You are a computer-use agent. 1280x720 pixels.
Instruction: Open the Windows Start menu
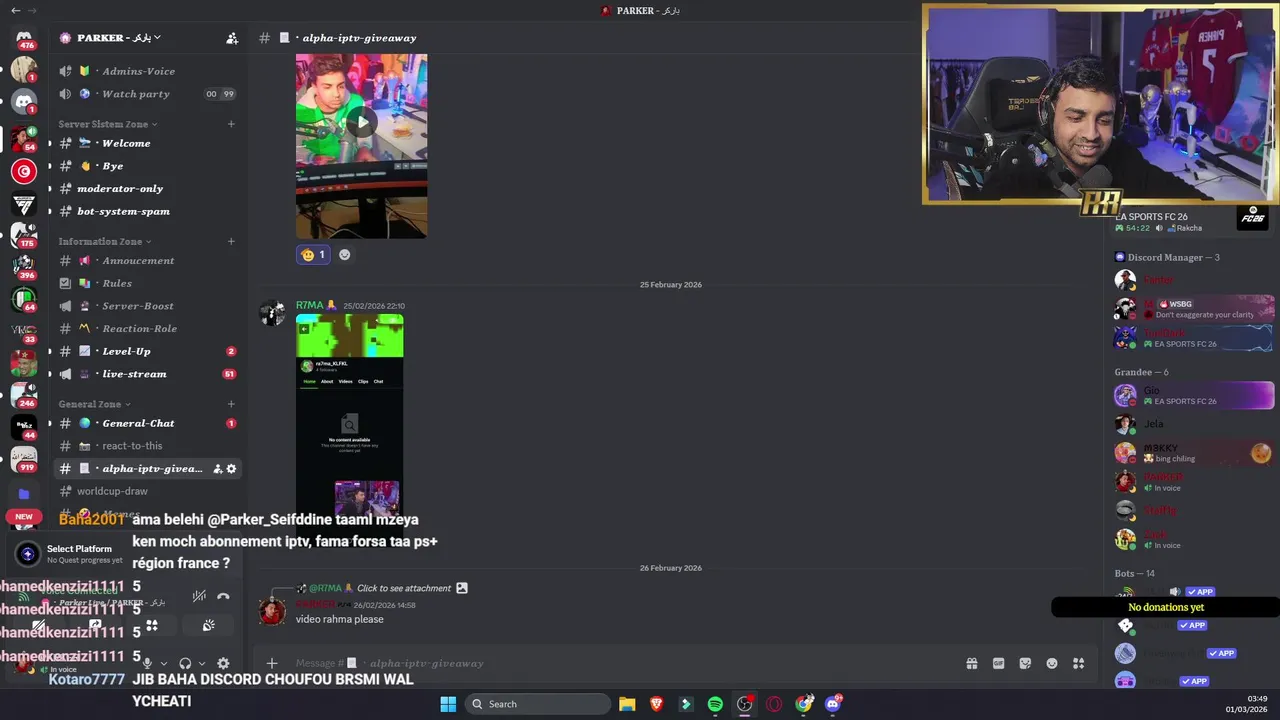point(448,704)
